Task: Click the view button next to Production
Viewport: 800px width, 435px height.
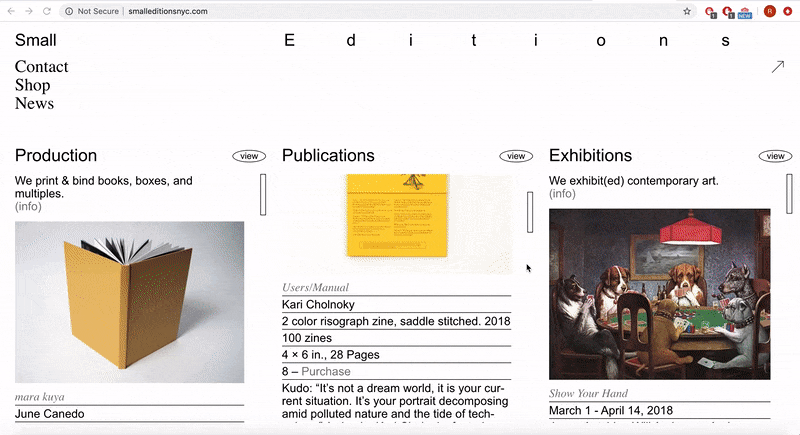Action: pos(249,156)
